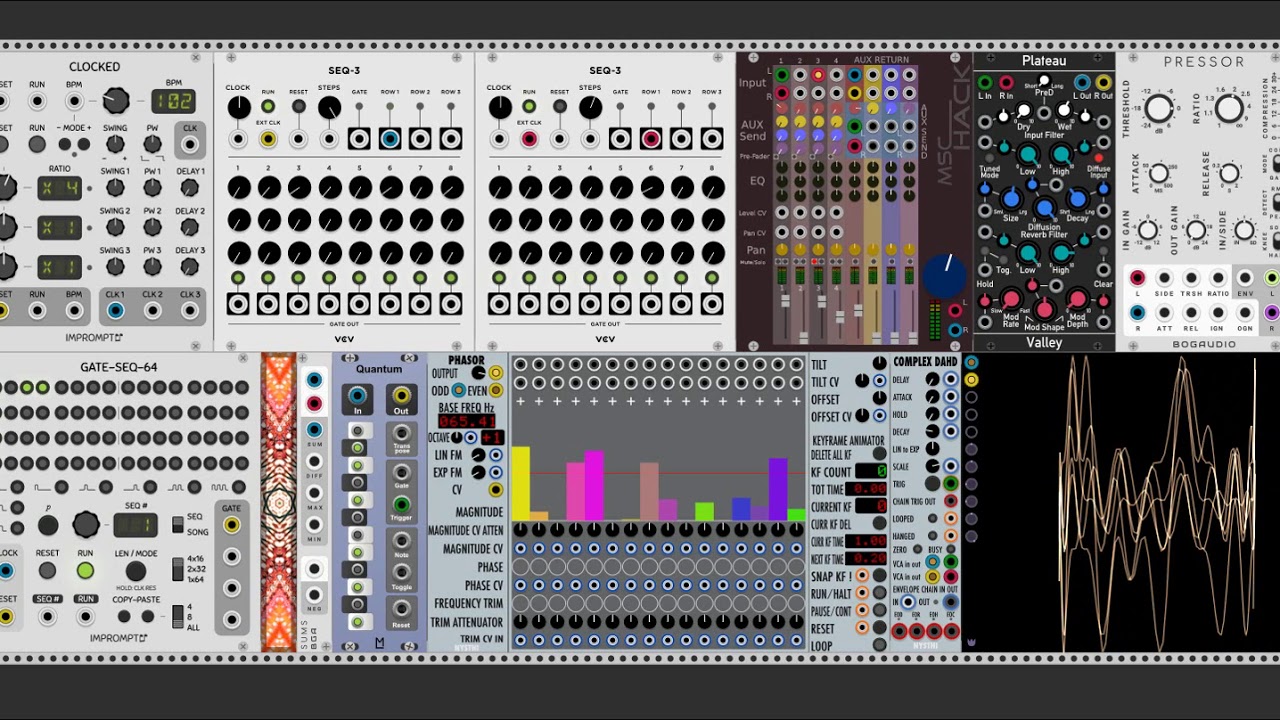The width and height of the screenshot is (1280, 720).
Task: Click the BPM knob on Clocked
Action: click(116, 100)
